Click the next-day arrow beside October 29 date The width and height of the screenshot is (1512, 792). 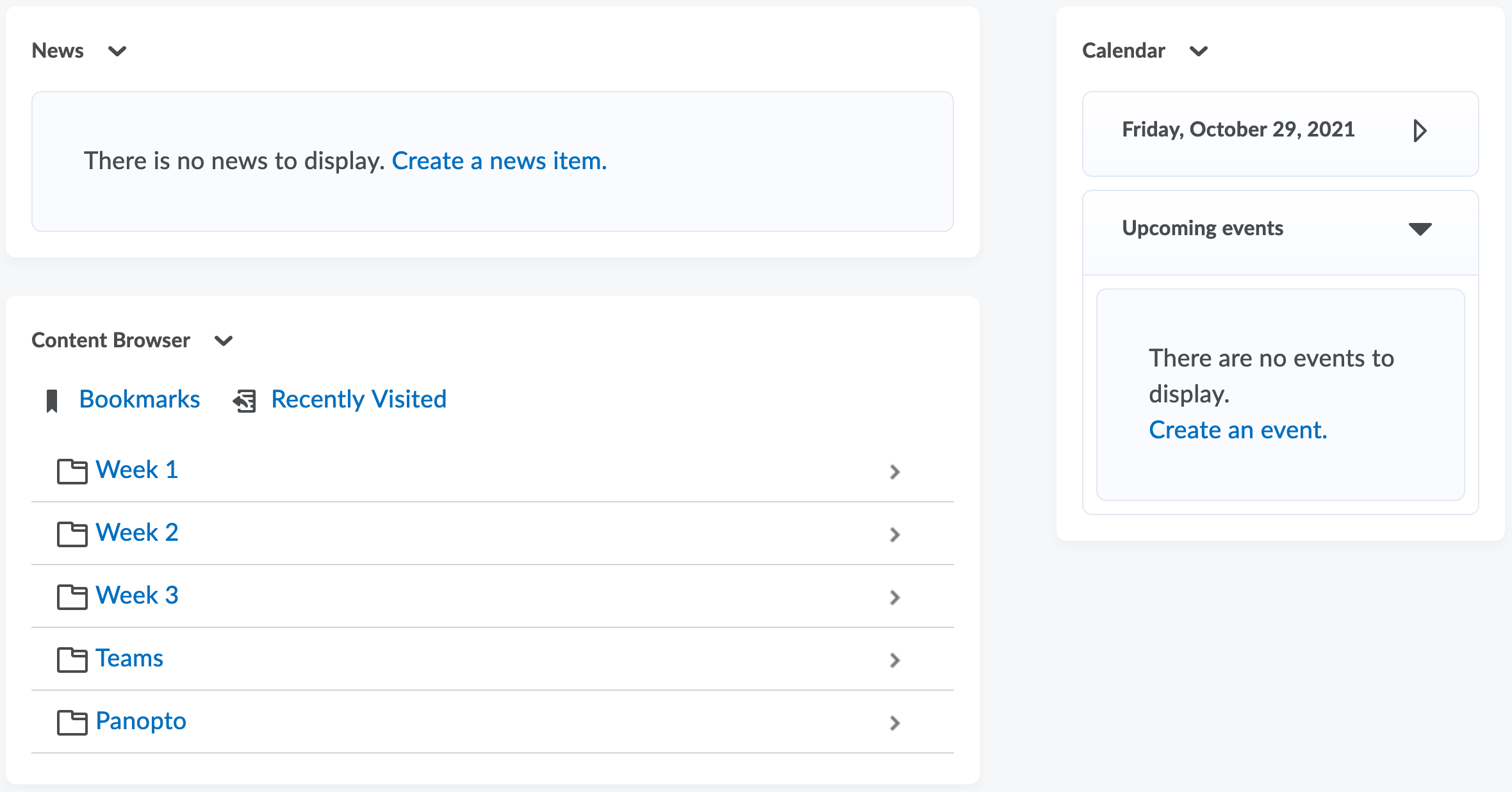pyautogui.click(x=1420, y=131)
